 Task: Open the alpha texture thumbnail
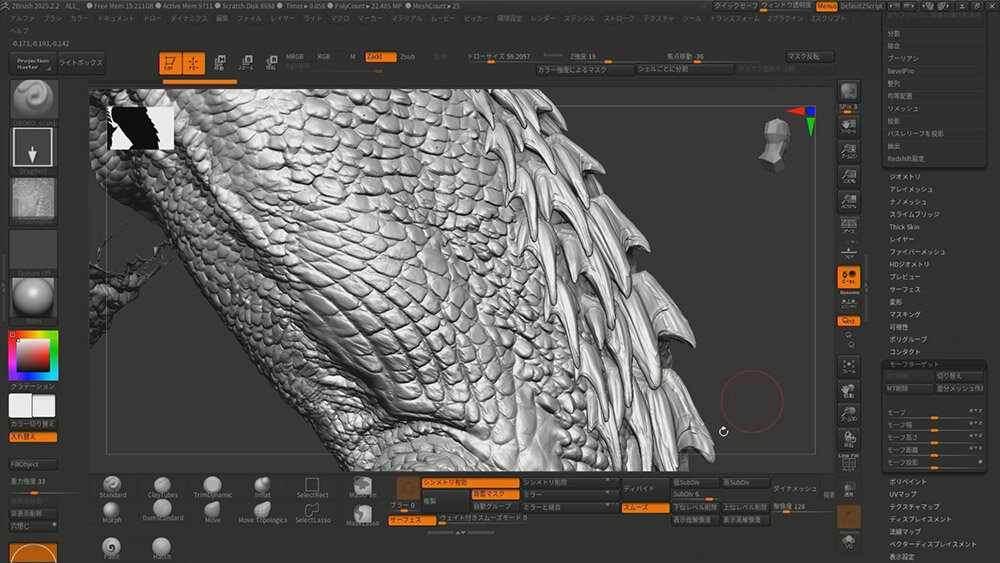coord(33,201)
